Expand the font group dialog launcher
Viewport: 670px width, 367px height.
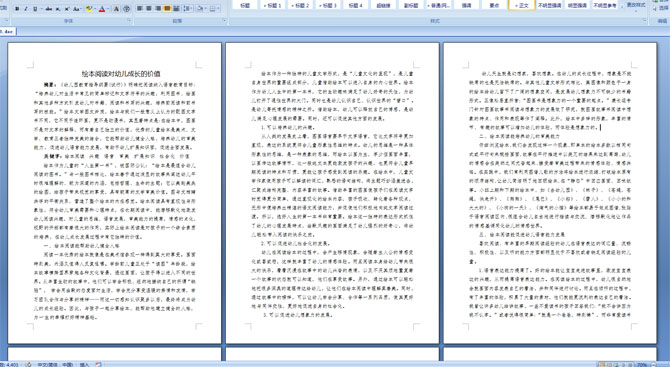[x=129, y=20]
